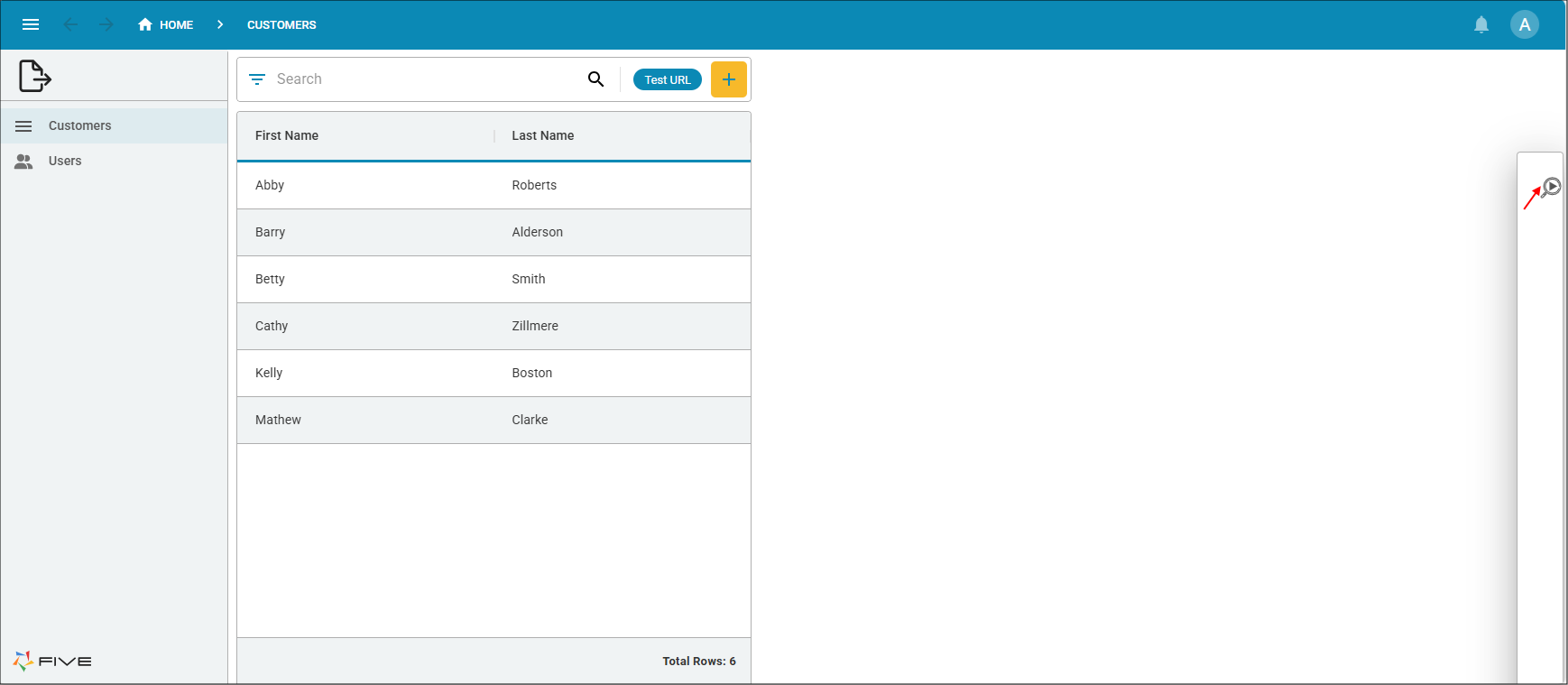Select Customers in the sidebar menu

(x=80, y=125)
